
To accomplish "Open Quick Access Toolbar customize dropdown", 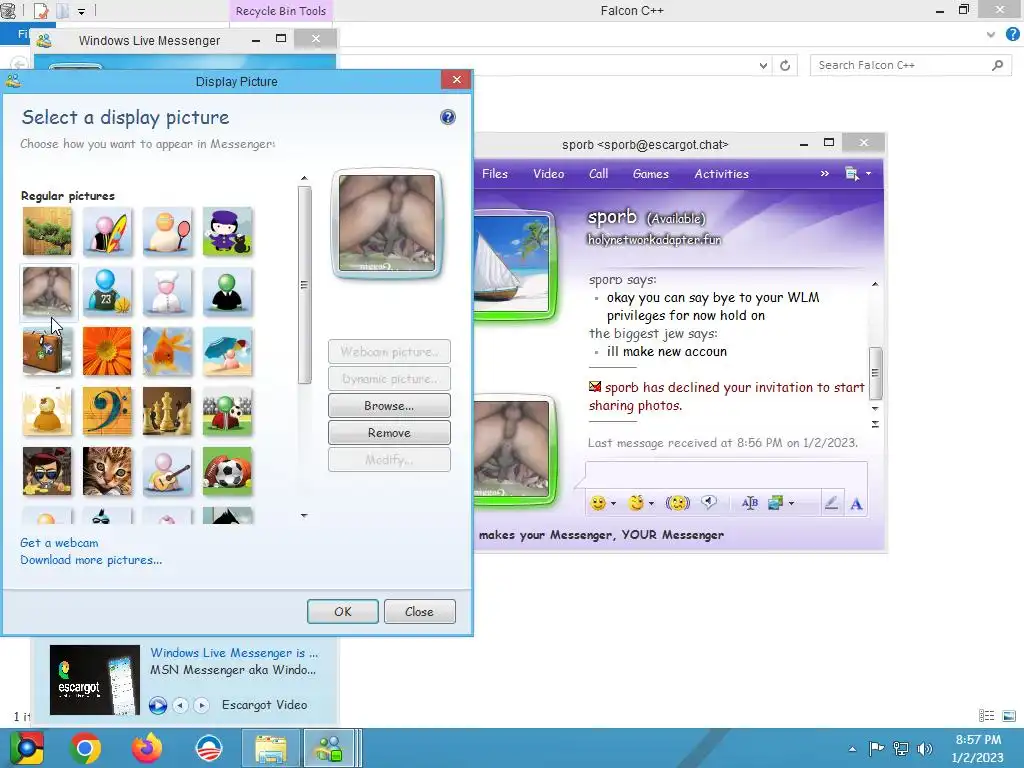I will point(82,11).
